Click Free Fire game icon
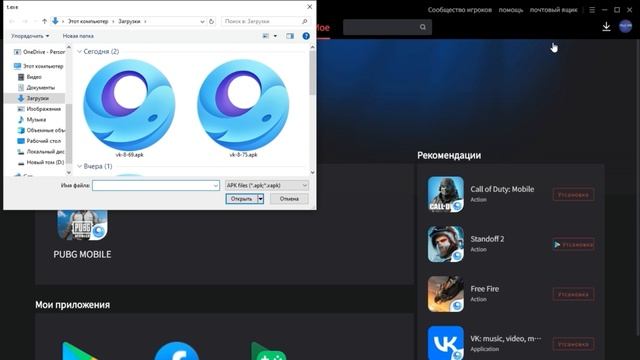This screenshot has height=360, width=640. (x=446, y=294)
